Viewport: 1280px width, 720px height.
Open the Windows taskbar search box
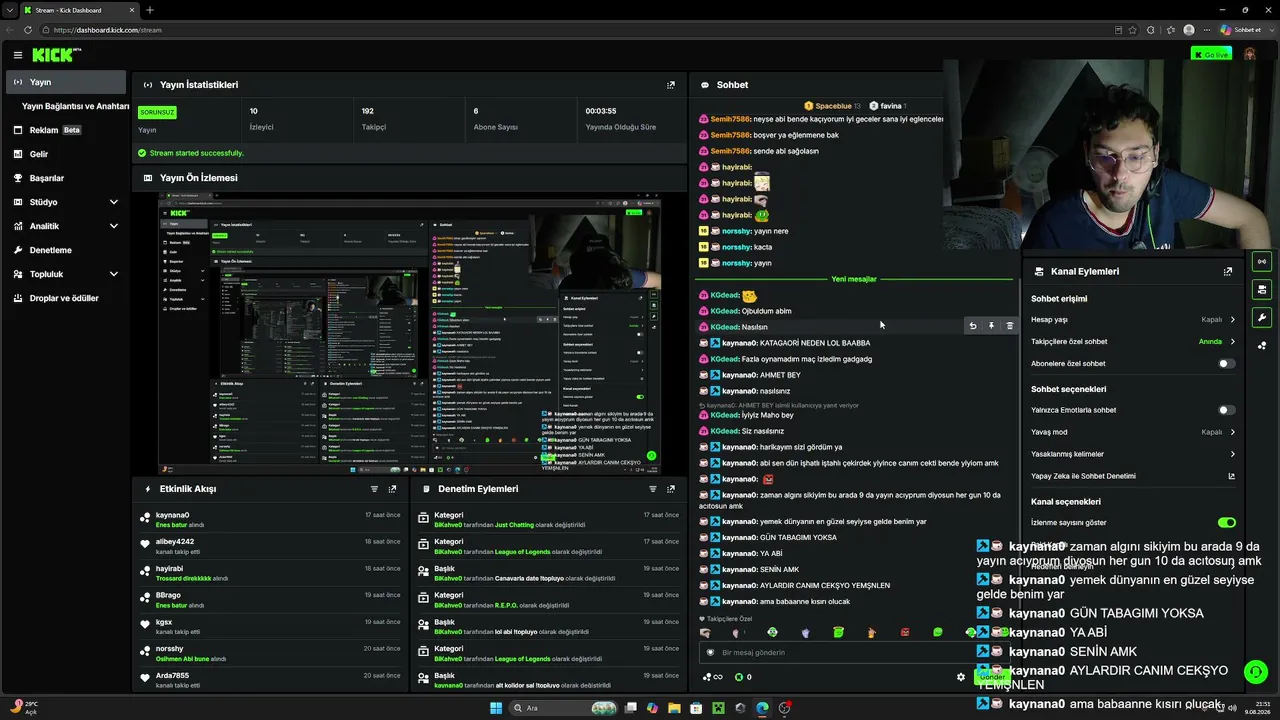(563, 708)
